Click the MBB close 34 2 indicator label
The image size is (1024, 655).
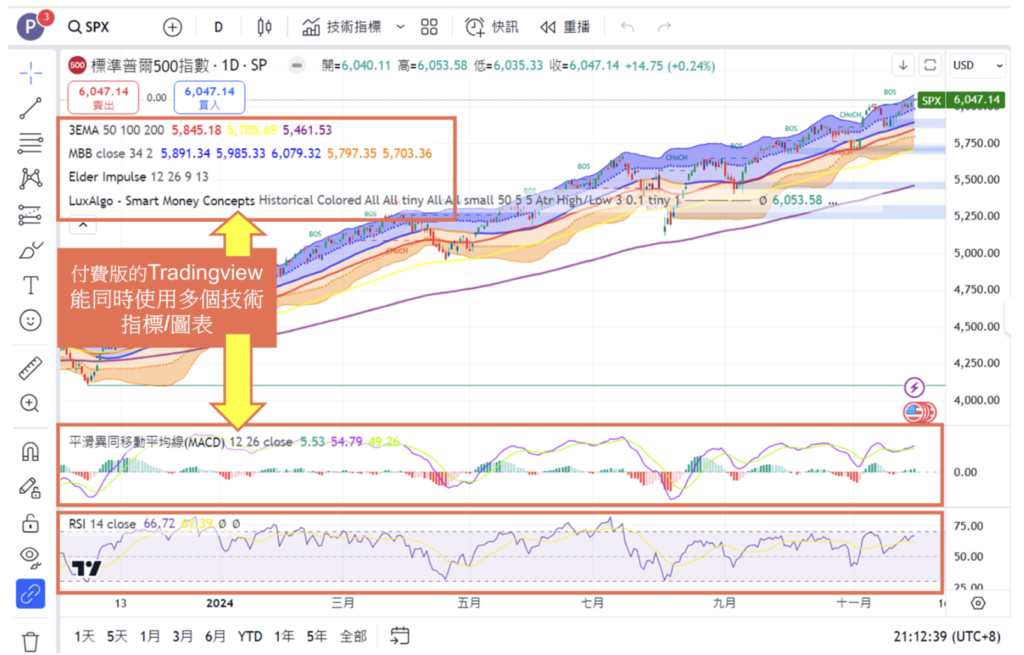(110, 153)
